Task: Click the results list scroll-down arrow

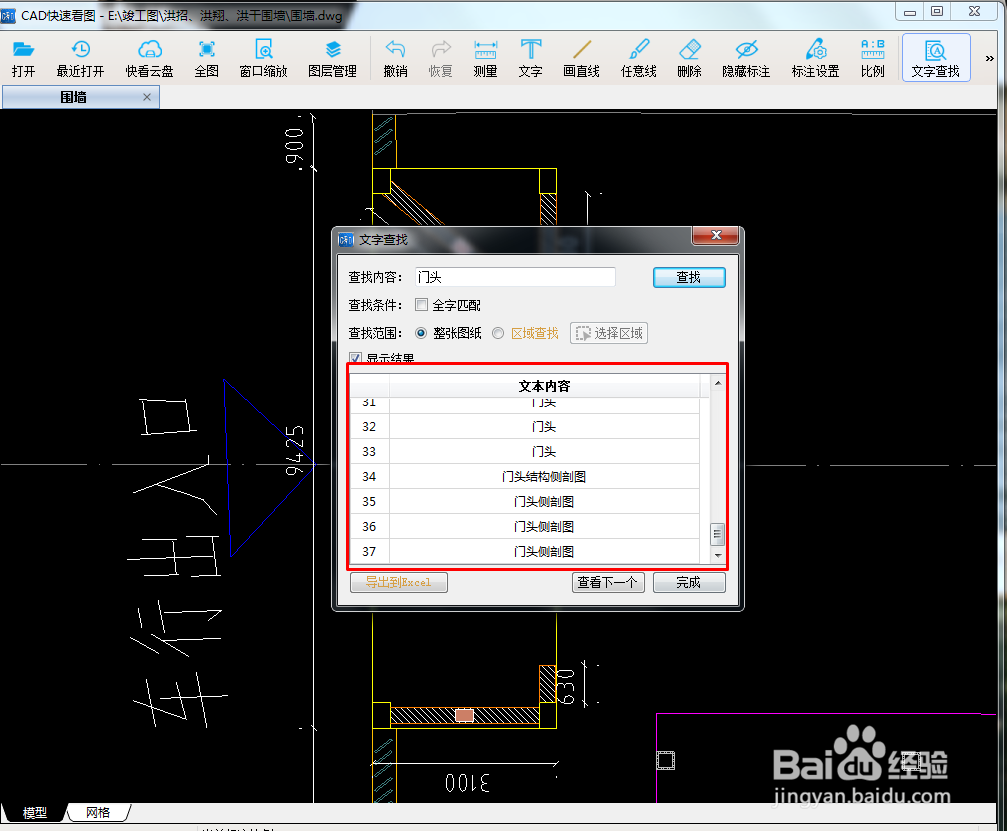Action: tap(718, 555)
